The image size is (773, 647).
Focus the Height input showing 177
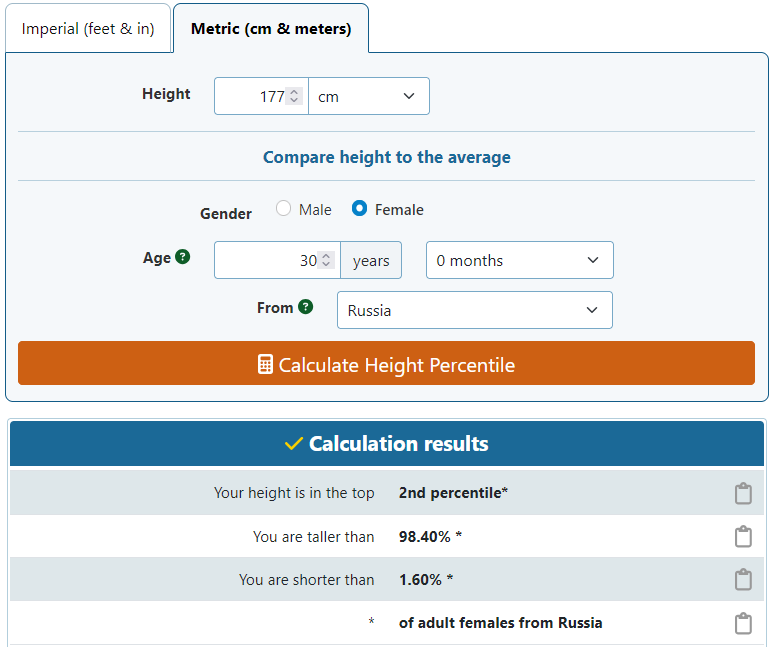click(261, 96)
